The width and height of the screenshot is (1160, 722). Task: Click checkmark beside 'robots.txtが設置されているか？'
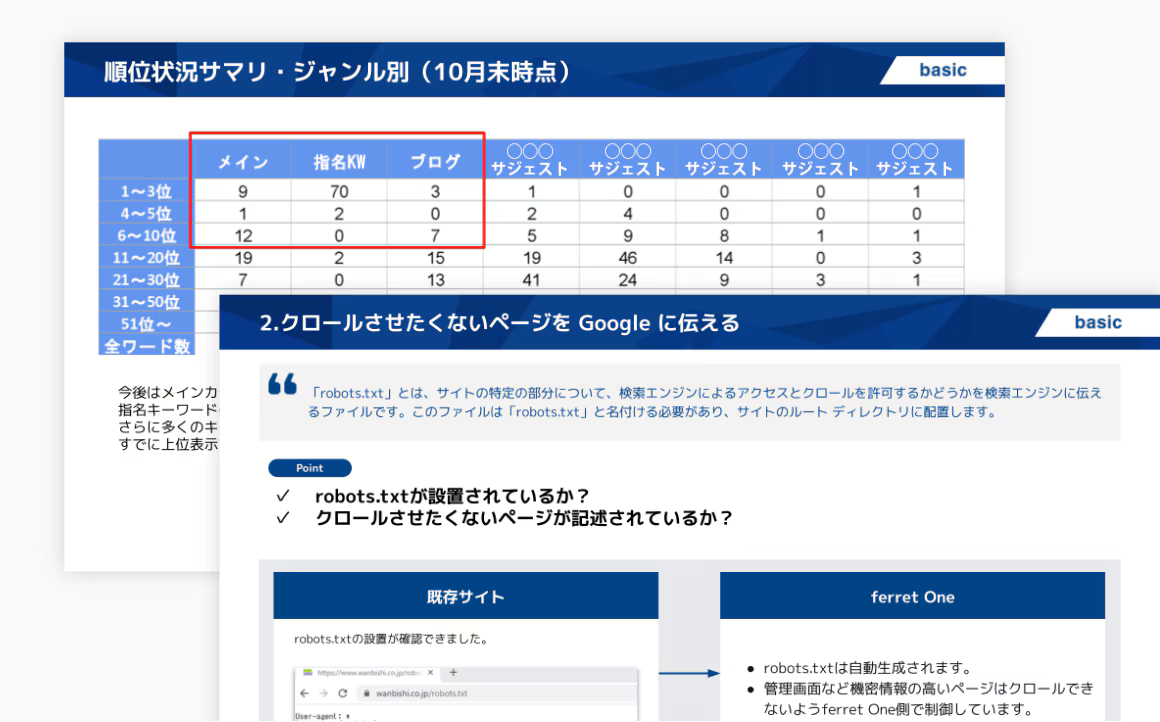[283, 496]
